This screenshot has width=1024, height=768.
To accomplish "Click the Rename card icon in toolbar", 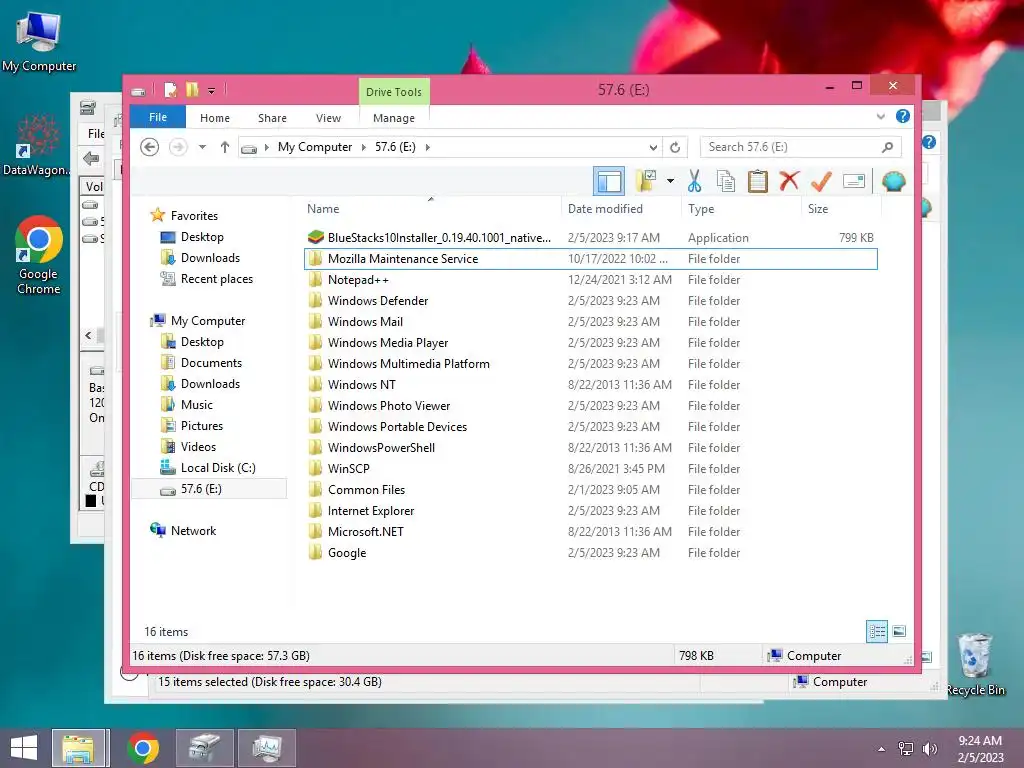I will (854, 181).
